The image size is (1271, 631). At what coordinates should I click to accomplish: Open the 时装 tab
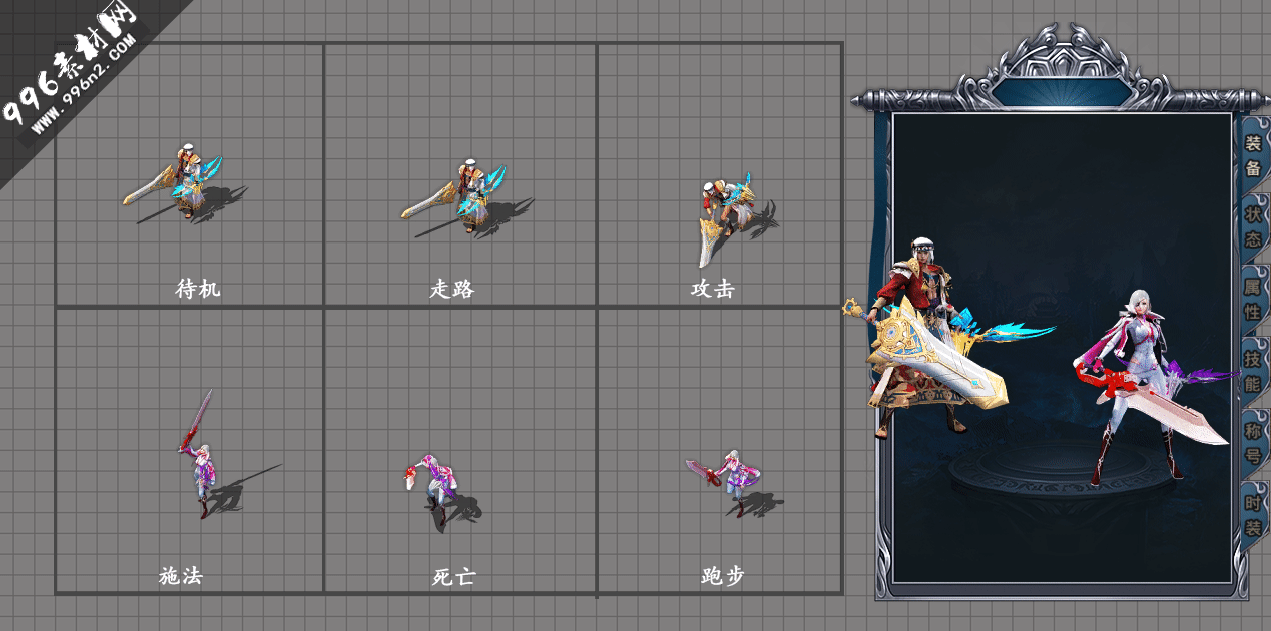(1253, 515)
